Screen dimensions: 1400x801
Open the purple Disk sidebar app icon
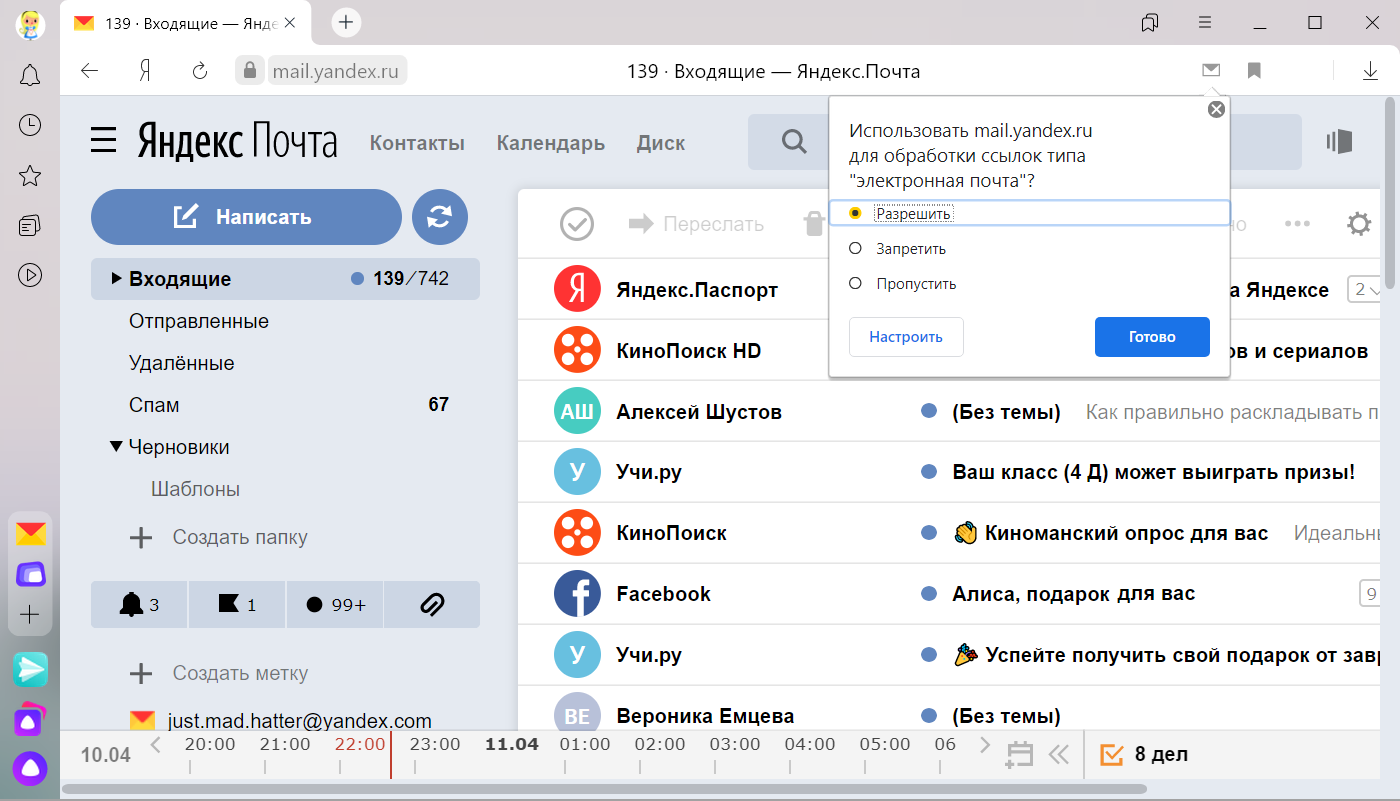point(30,574)
